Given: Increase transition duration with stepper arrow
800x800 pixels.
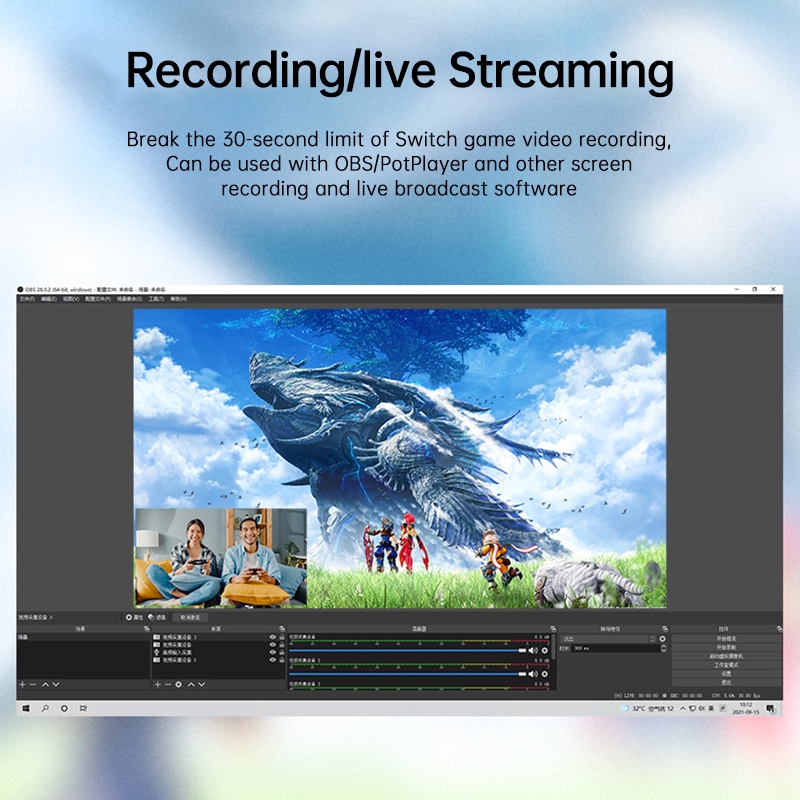Looking at the screenshot, I should [x=663, y=646].
